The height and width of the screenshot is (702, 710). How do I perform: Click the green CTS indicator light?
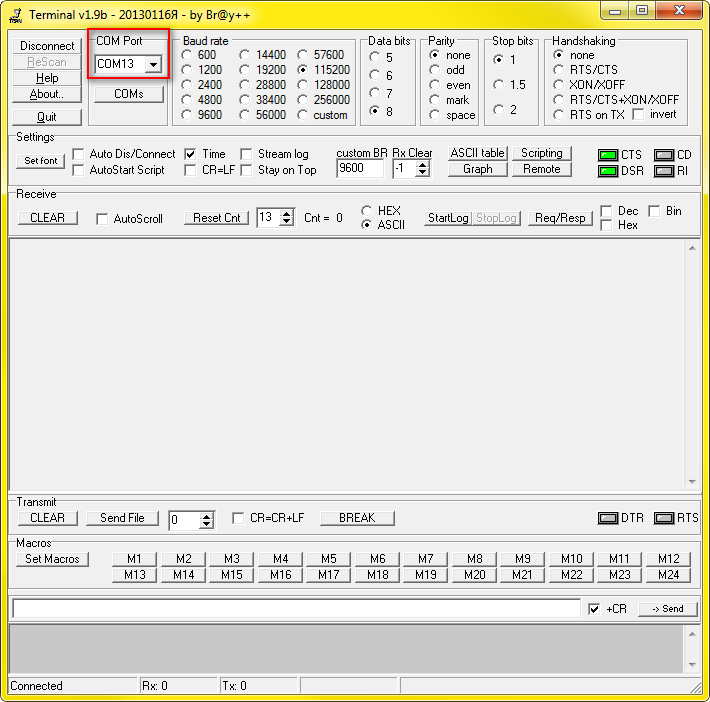pos(607,155)
